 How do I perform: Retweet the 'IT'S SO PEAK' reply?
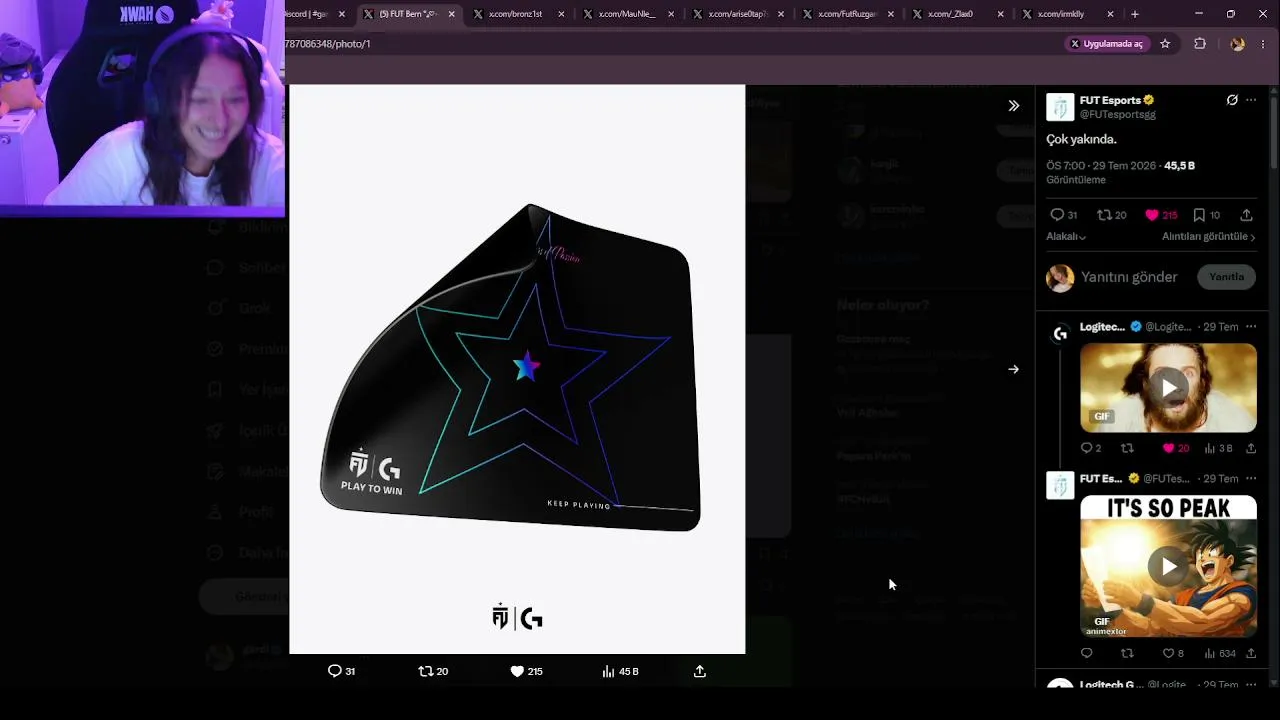coord(1127,654)
